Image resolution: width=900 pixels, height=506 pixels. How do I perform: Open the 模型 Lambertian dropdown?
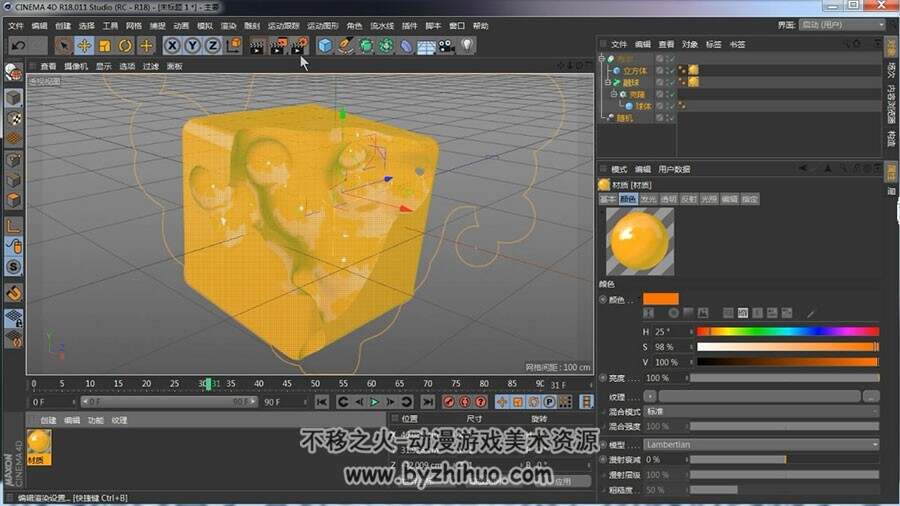point(761,445)
